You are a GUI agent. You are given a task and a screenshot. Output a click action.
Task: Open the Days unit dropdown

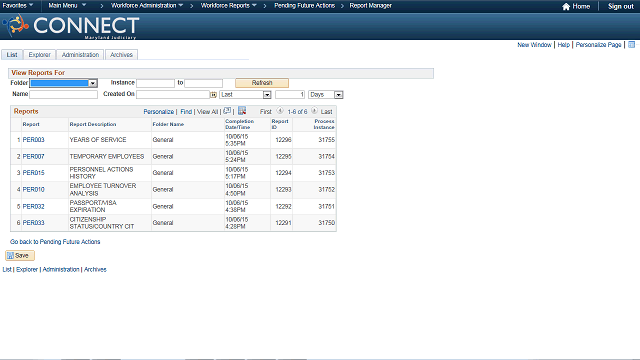326,95
